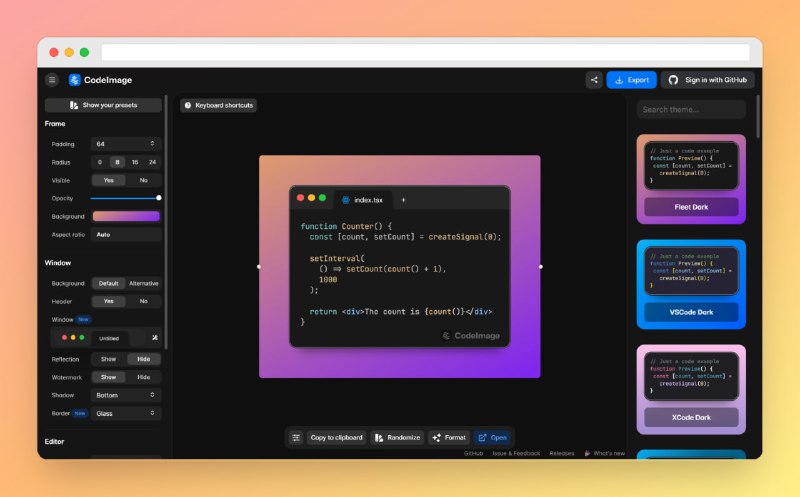Open the Padding dropdown showing 64
Screen dimensions: 800x497
pyautogui.click(x=126, y=144)
